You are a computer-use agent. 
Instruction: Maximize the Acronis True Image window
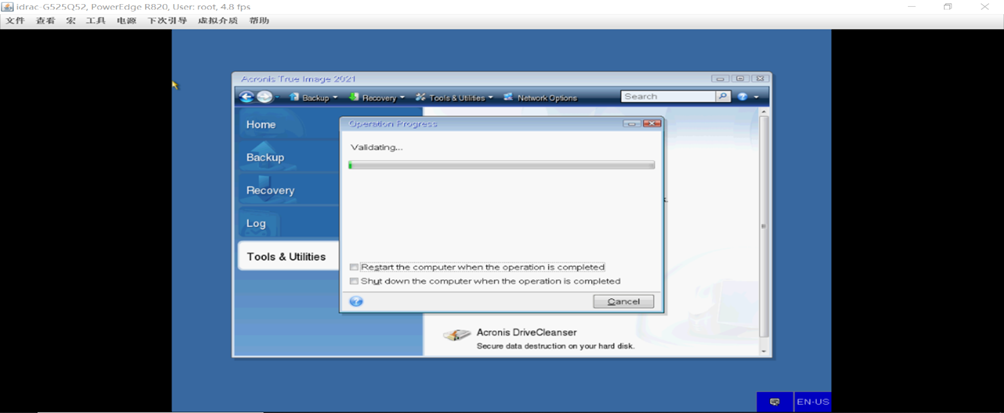(740, 79)
